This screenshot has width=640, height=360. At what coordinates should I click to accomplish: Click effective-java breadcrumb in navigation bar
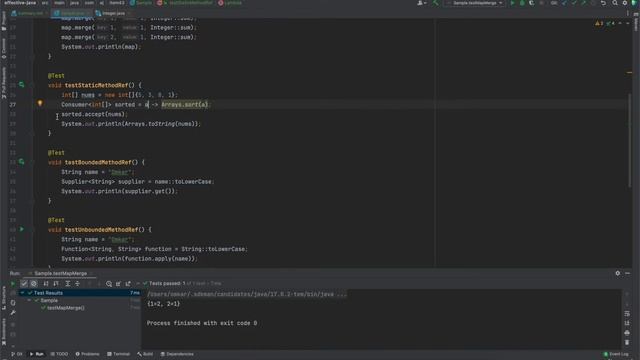pyautogui.click(x=20, y=3)
